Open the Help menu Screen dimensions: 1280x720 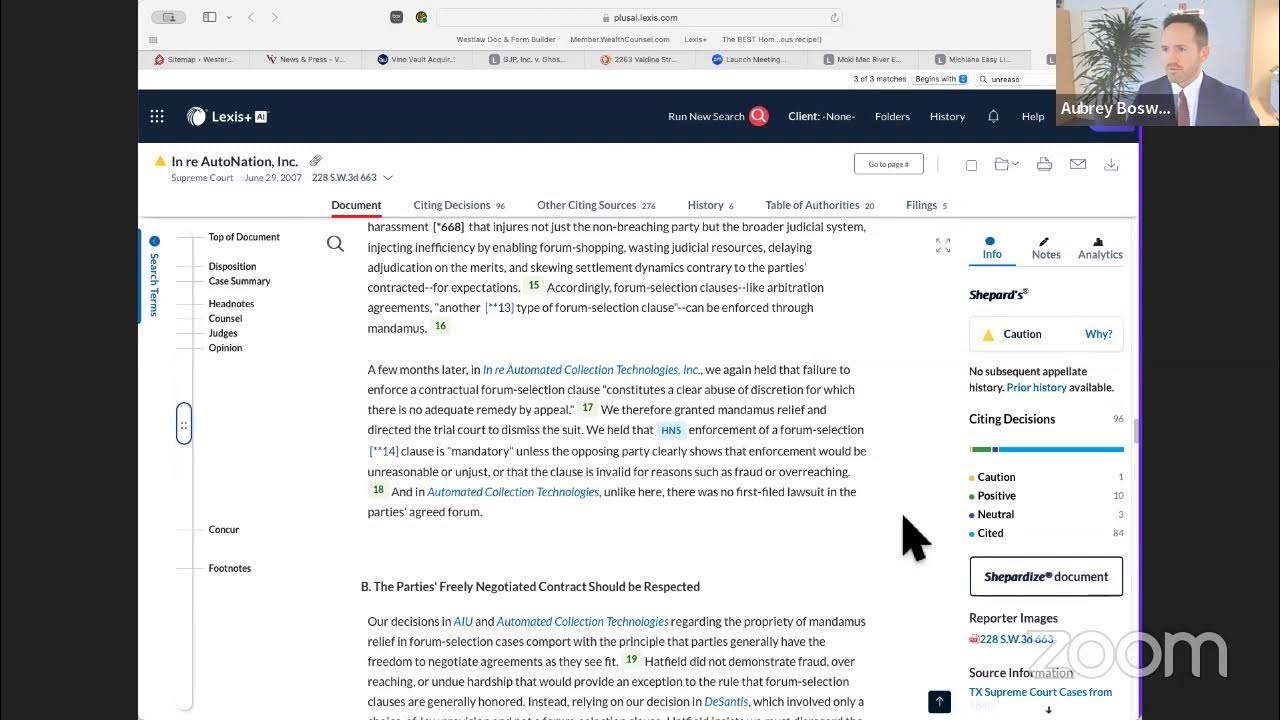(1033, 116)
